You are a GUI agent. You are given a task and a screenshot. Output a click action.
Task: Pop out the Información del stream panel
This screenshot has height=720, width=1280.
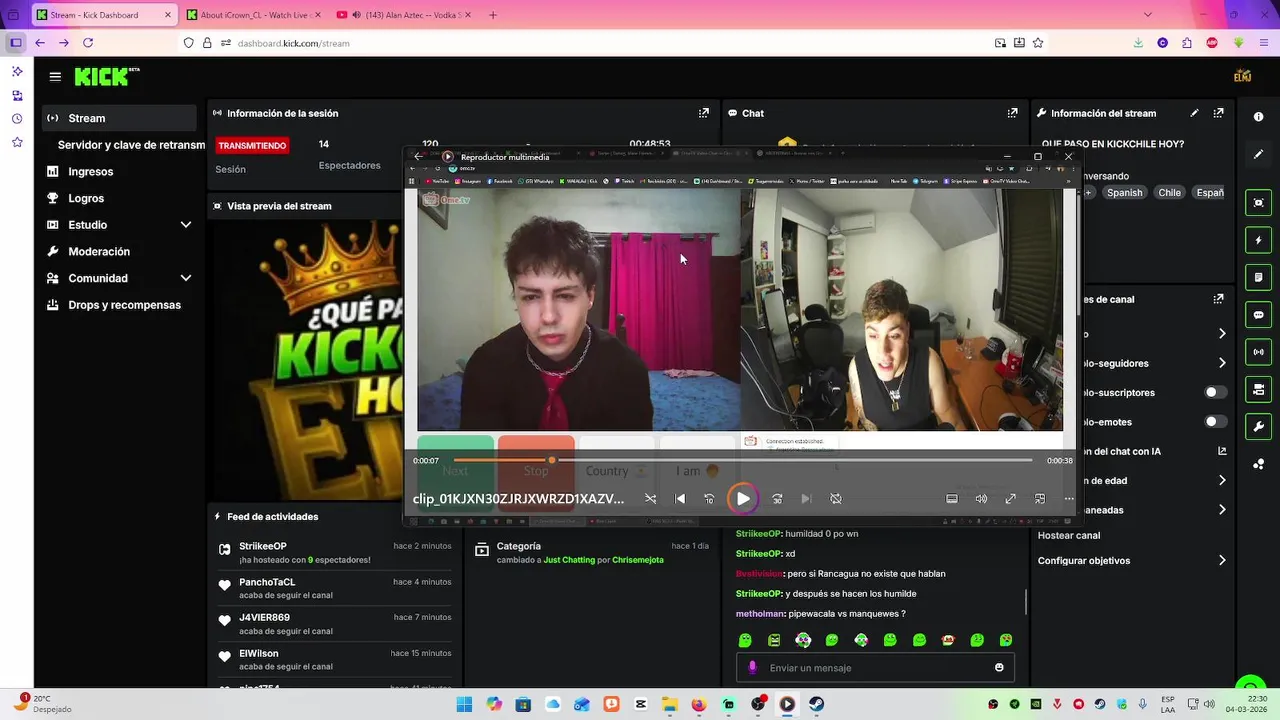pos(1218,113)
